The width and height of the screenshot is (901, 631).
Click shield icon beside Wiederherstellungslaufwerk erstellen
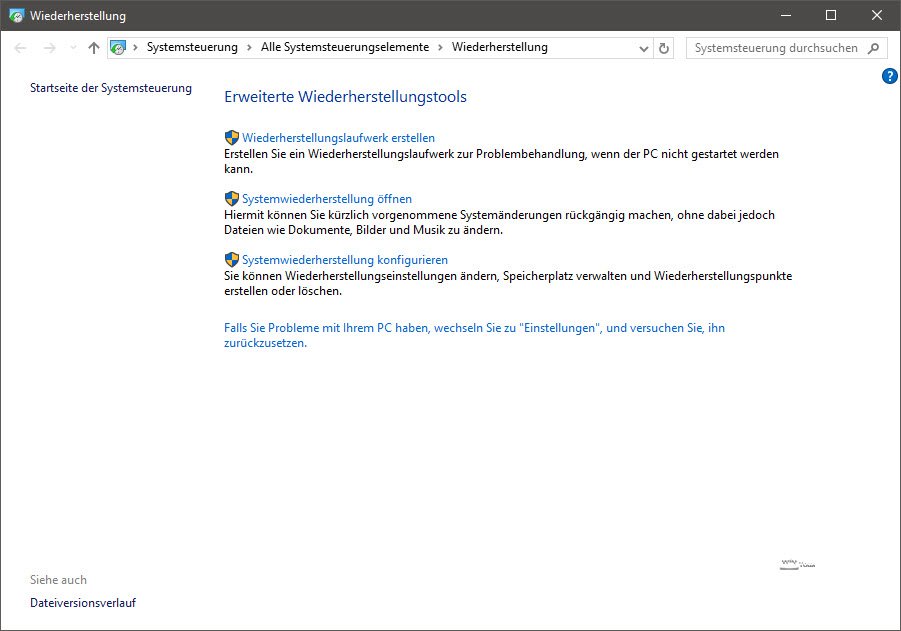(232, 138)
